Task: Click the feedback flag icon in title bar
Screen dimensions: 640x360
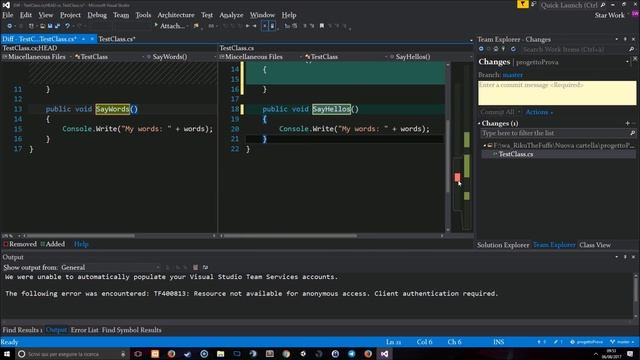Action: [522, 4]
